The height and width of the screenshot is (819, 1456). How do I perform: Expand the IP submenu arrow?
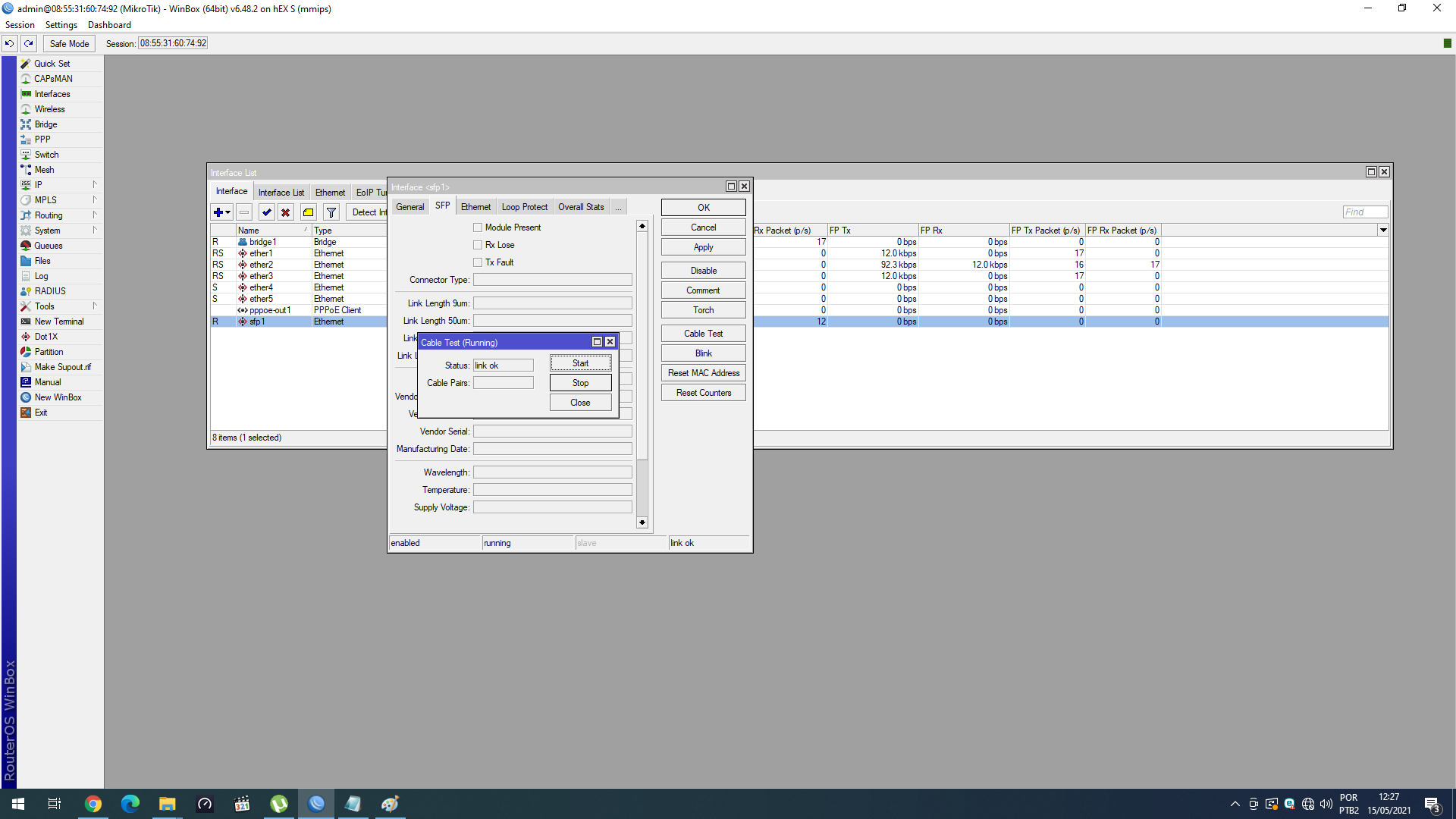click(95, 185)
